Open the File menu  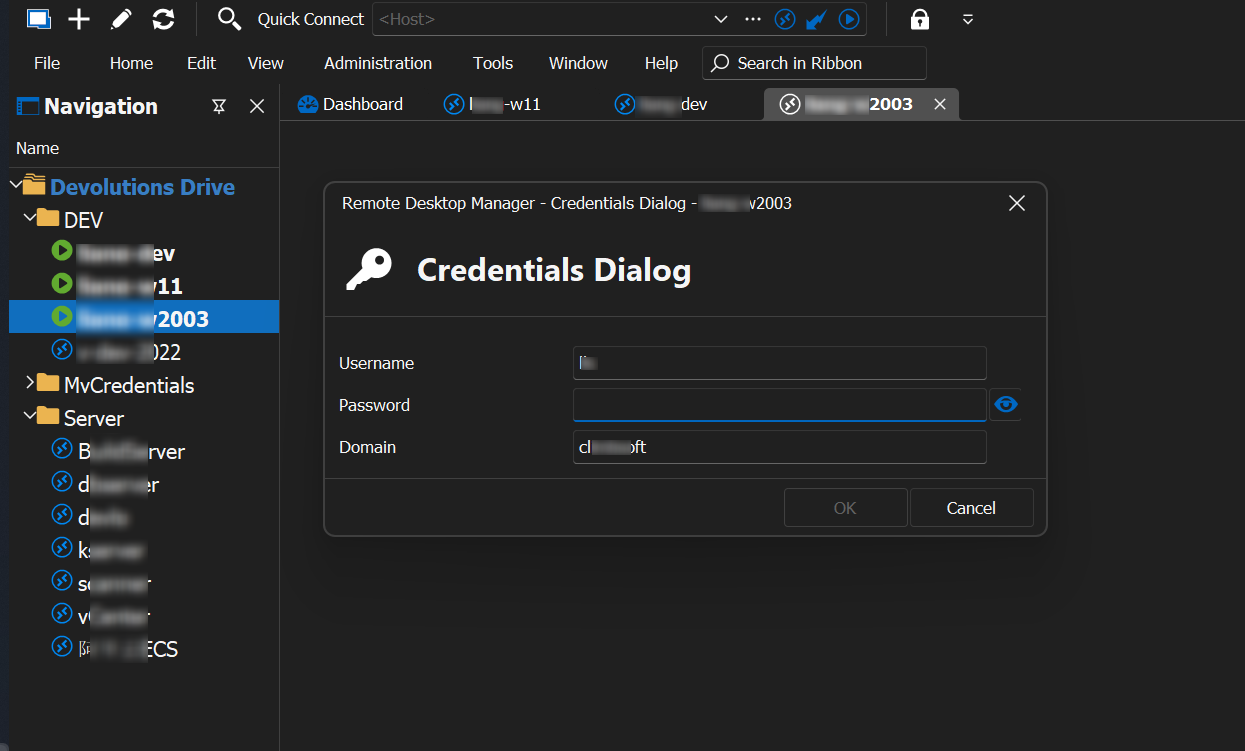pos(47,63)
